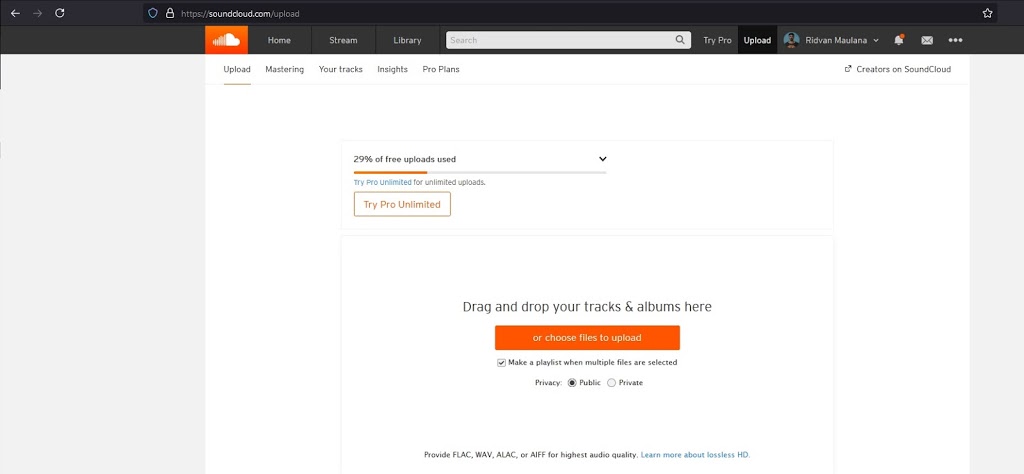Switch to Your tracks tab

[340, 69]
